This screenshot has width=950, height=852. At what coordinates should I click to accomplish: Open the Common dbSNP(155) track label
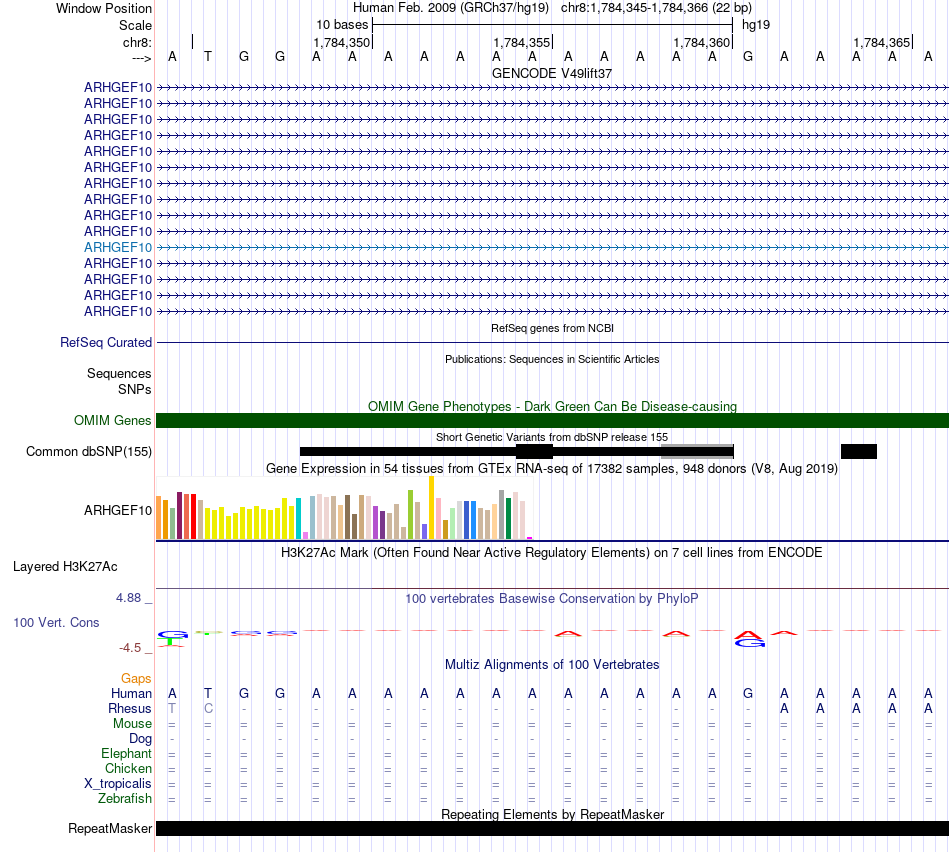[x=89, y=451]
